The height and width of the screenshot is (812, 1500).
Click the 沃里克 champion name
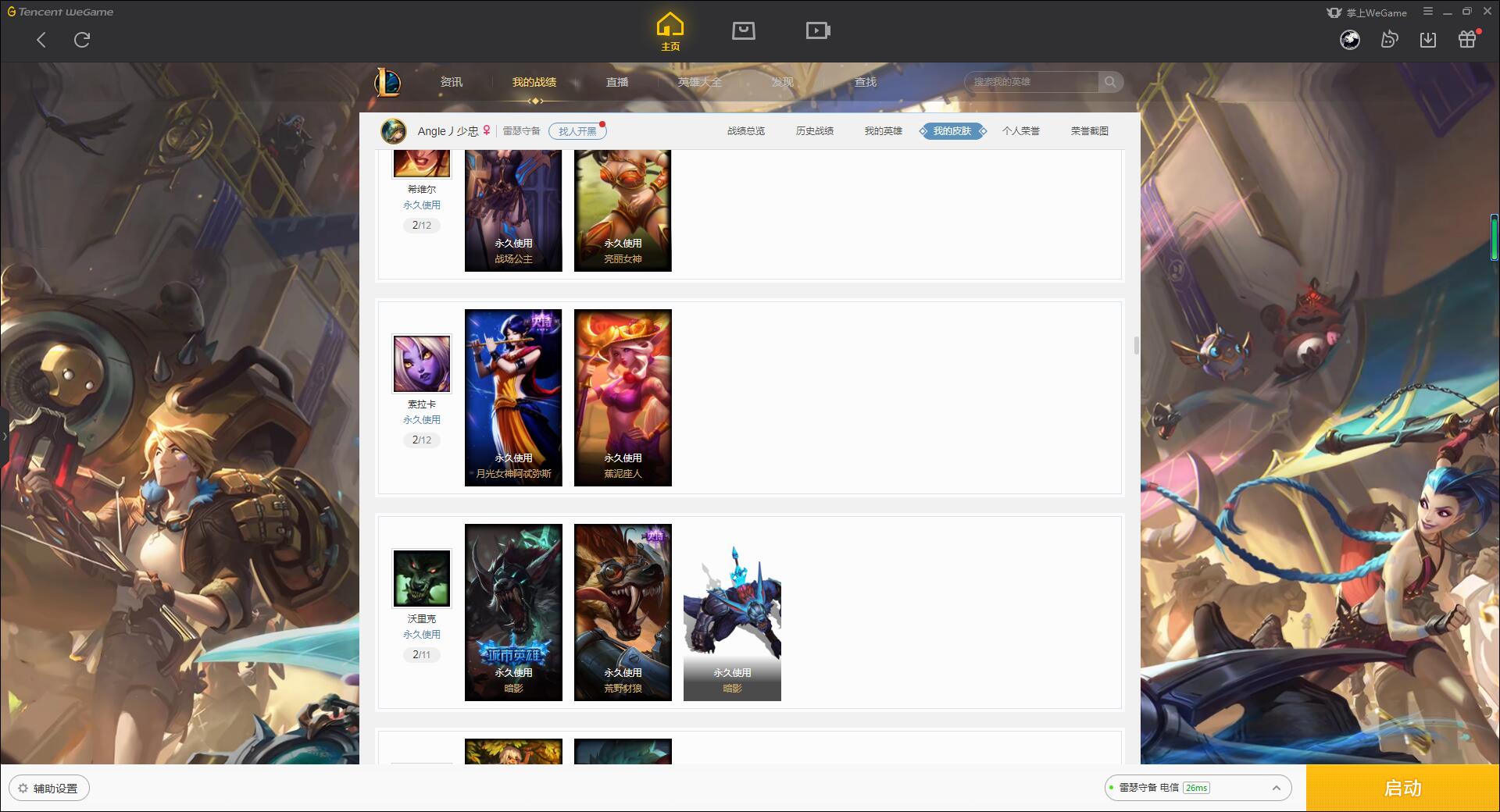tap(422, 619)
